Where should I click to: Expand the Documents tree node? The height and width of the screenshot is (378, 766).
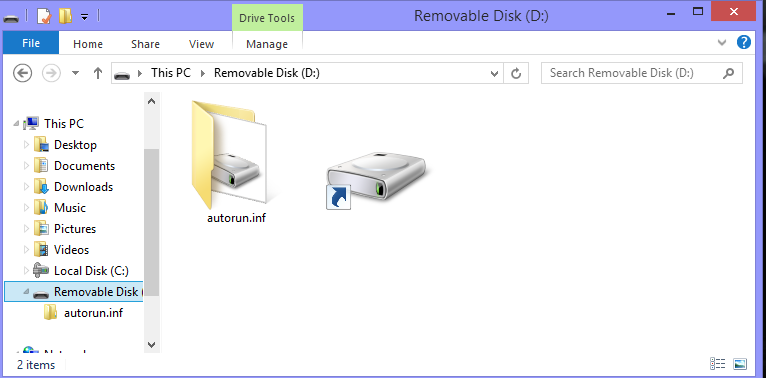(26, 166)
